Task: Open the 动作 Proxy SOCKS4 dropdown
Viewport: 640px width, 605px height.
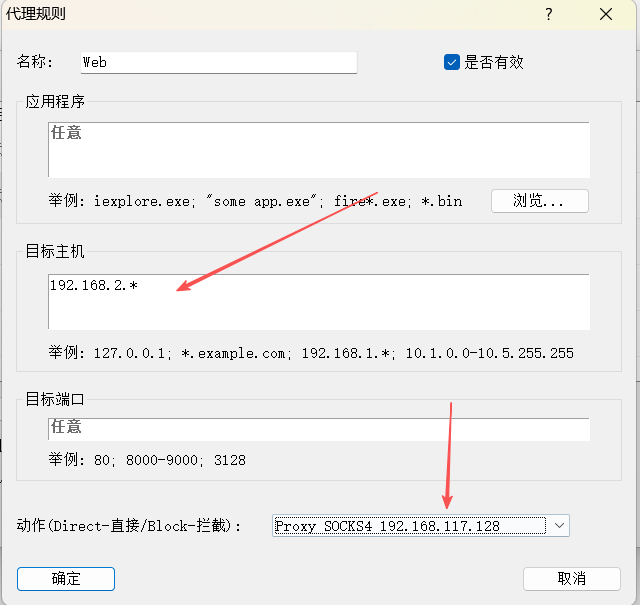Action: pos(420,525)
